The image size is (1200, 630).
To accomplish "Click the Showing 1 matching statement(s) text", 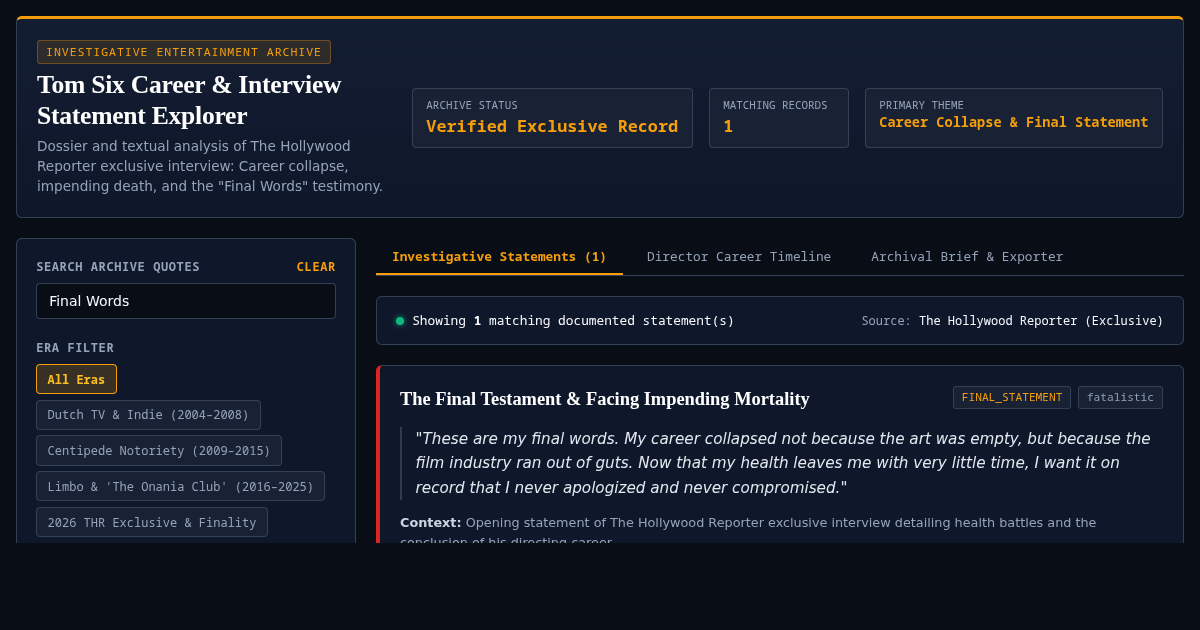I will click(573, 321).
